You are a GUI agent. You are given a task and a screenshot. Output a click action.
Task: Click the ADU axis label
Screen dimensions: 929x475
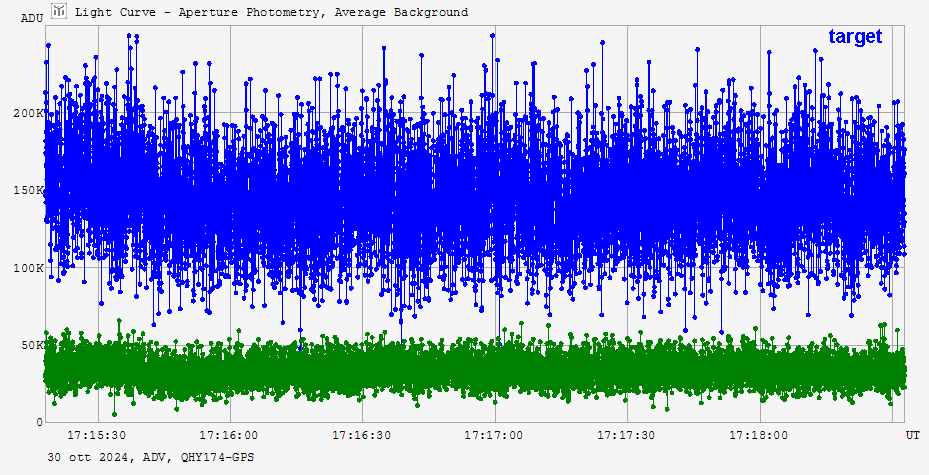[x=32, y=18]
